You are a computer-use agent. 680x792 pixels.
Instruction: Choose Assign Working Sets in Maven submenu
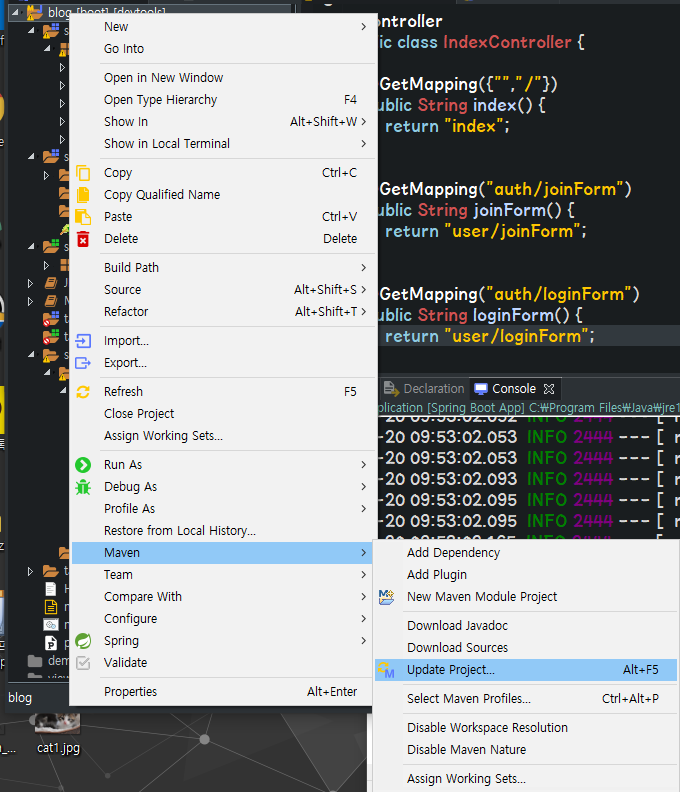point(526,779)
